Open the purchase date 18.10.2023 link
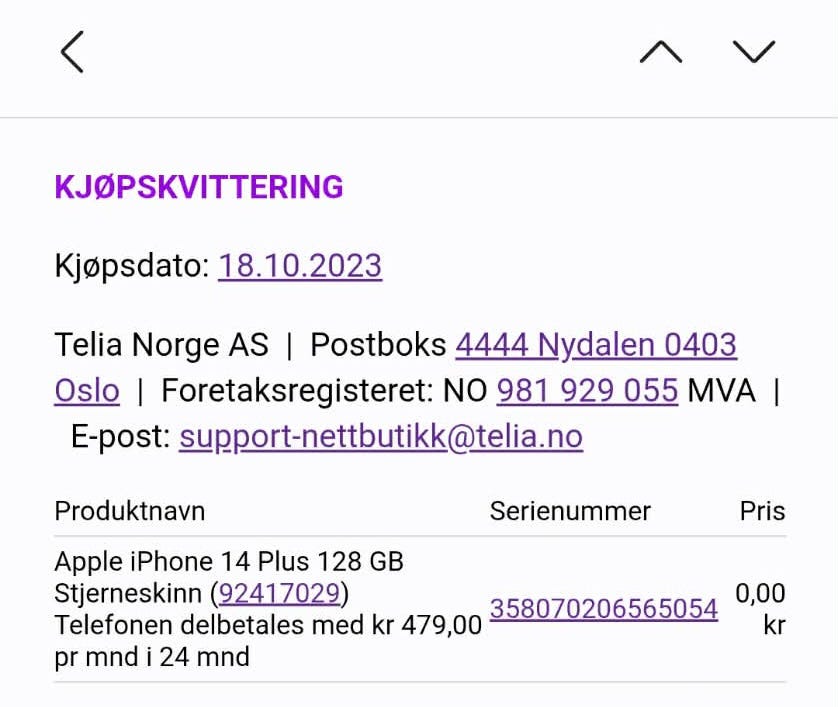This screenshot has height=707, width=838. [x=300, y=266]
